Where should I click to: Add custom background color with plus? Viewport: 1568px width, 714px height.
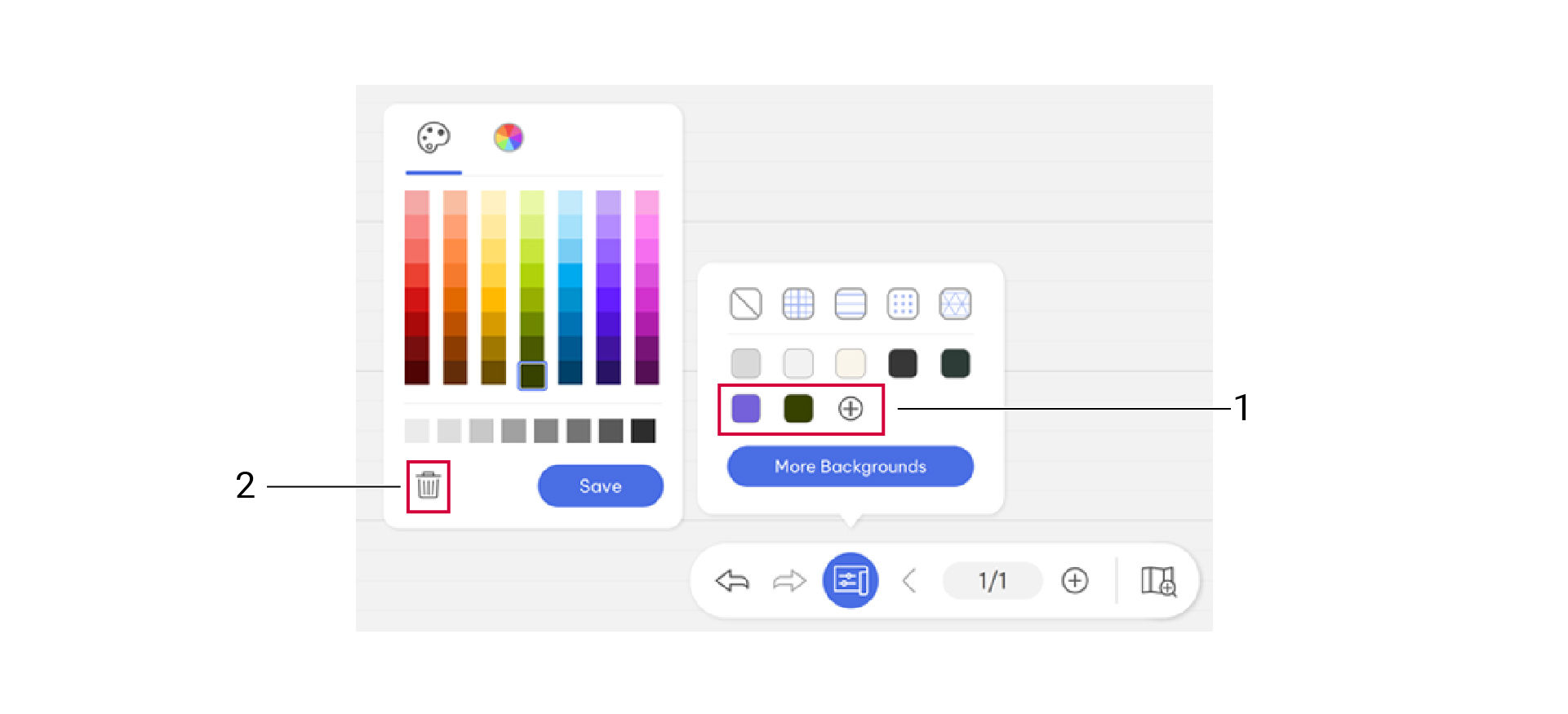coord(851,409)
